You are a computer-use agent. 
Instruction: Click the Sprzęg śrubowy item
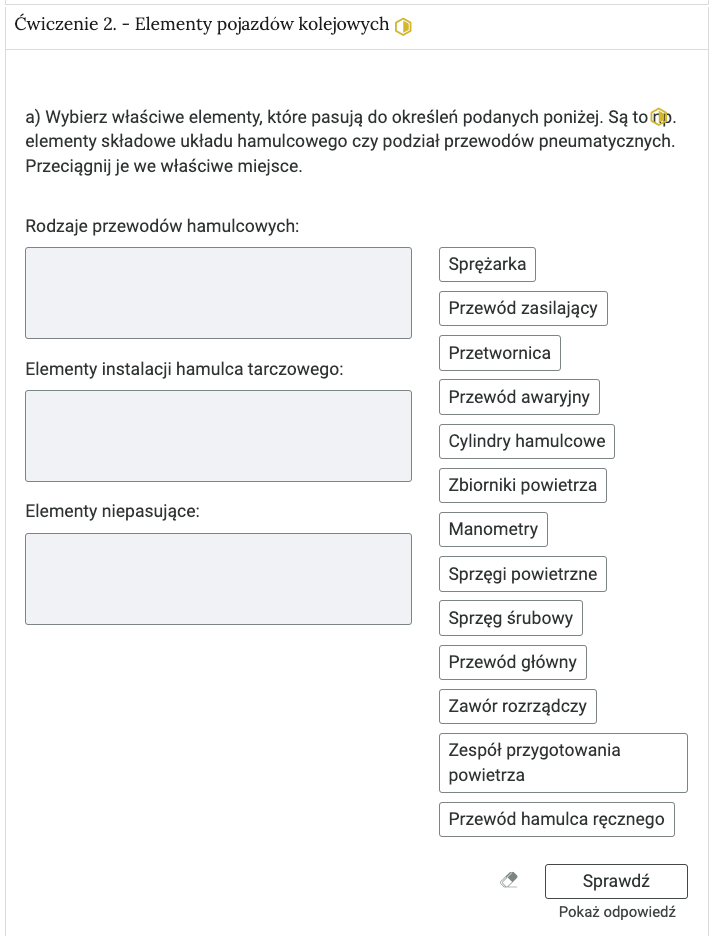coord(511,618)
